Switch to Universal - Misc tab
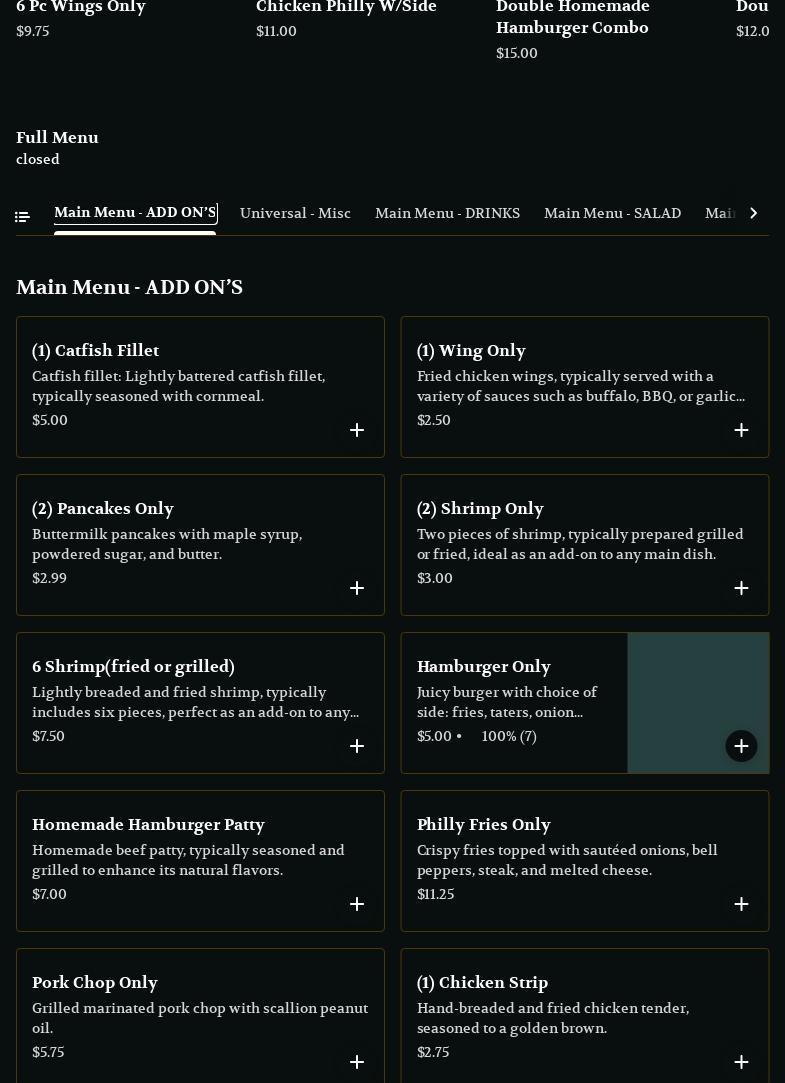 [x=295, y=214]
